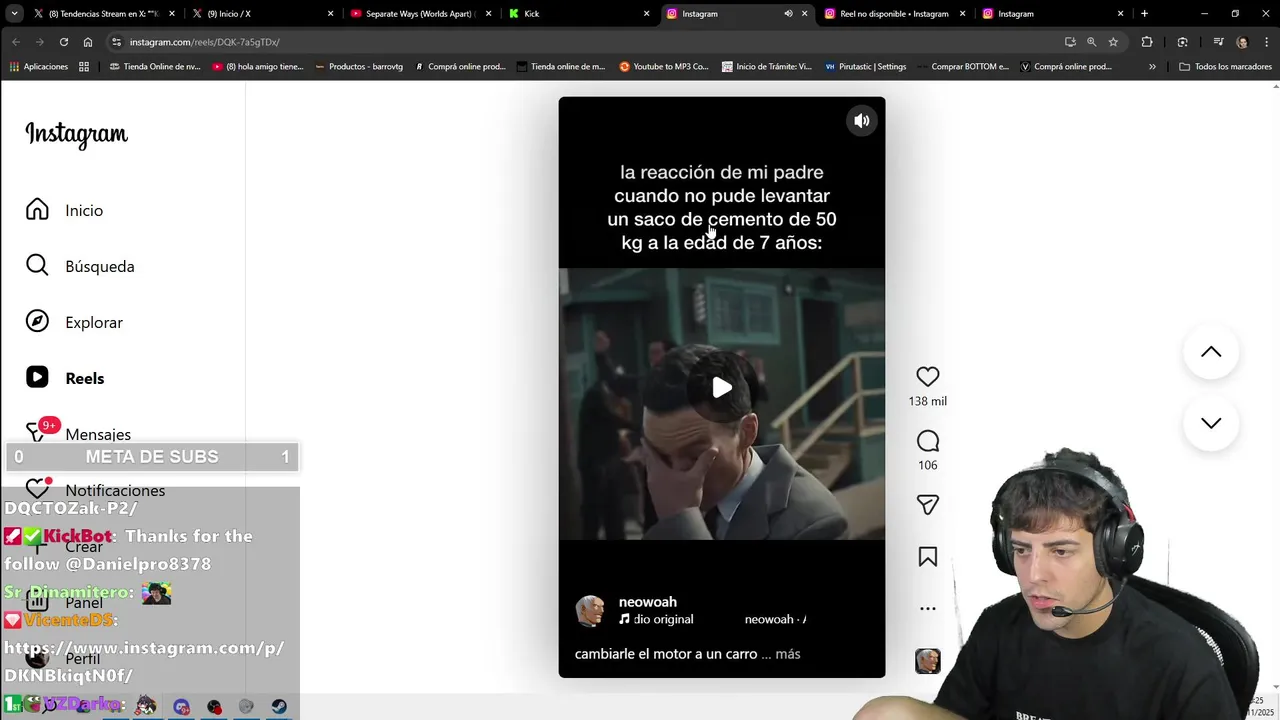Viewport: 1280px width, 720px height.
Task: Go to the previous reel with up chevron
Action: coord(1211,352)
